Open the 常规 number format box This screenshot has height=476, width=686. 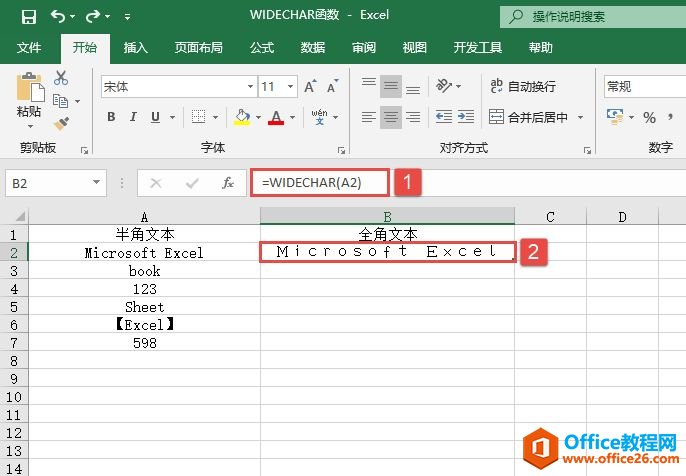(x=645, y=86)
